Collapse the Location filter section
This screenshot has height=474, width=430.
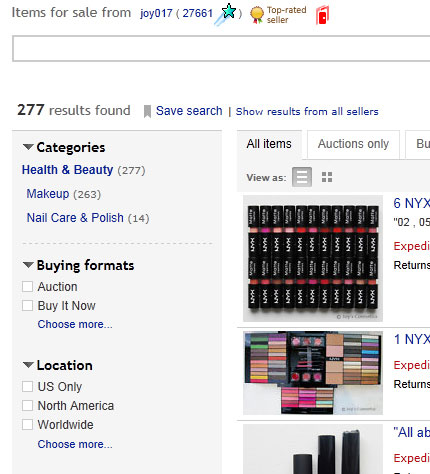[28, 365]
